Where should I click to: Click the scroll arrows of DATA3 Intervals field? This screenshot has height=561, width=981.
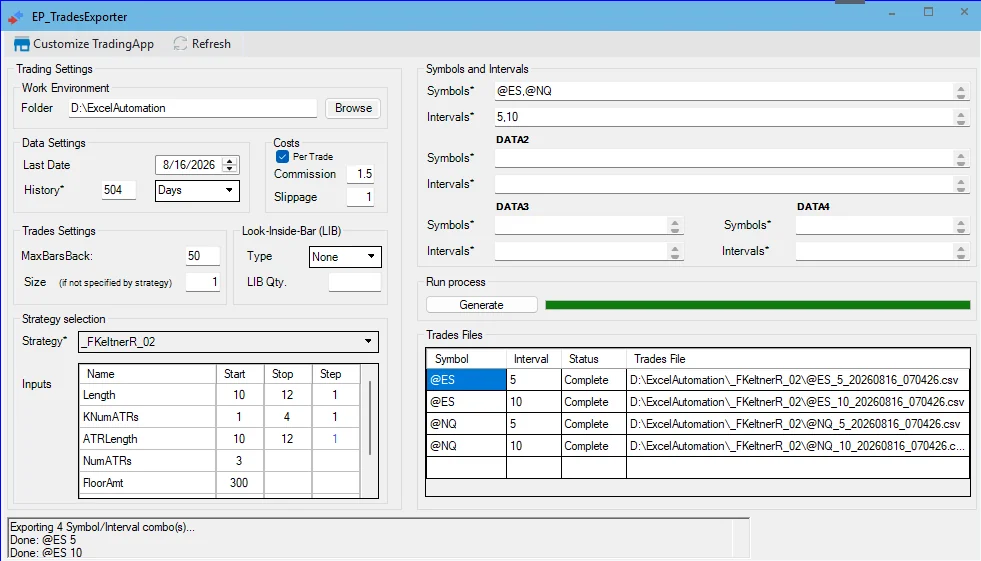tap(675, 251)
